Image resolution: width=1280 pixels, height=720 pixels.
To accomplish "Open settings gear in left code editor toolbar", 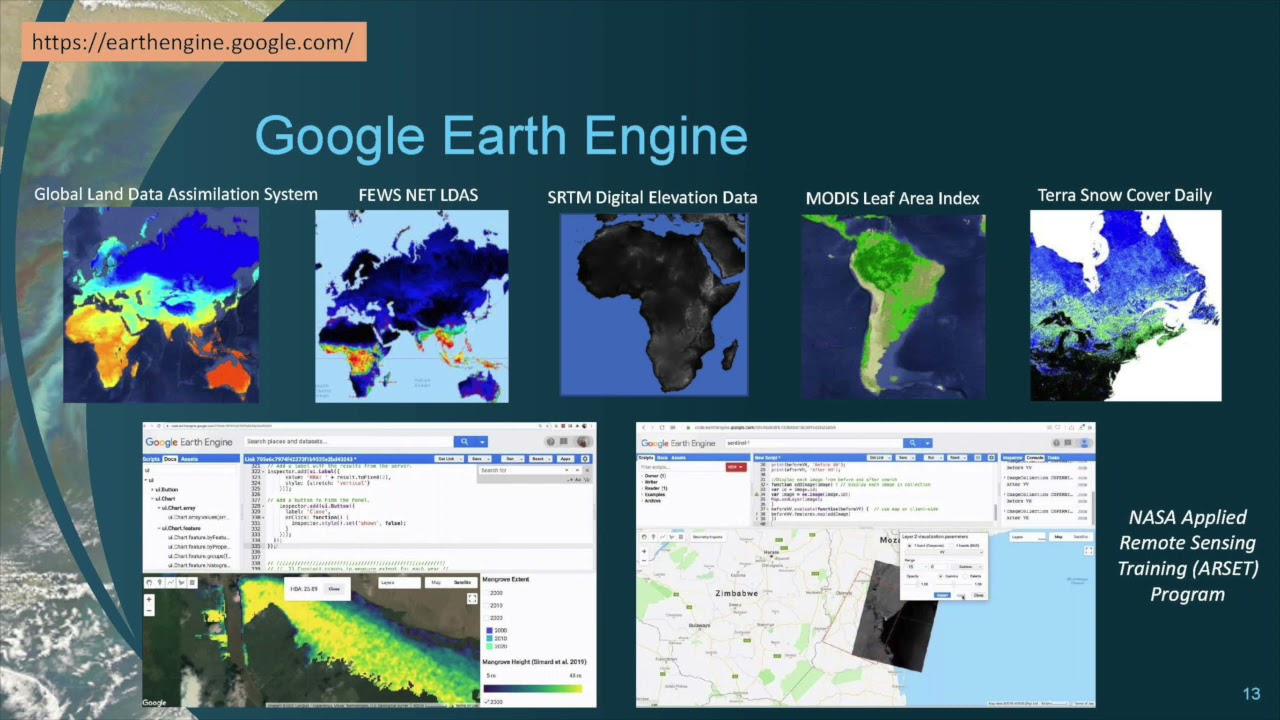I will pos(585,459).
